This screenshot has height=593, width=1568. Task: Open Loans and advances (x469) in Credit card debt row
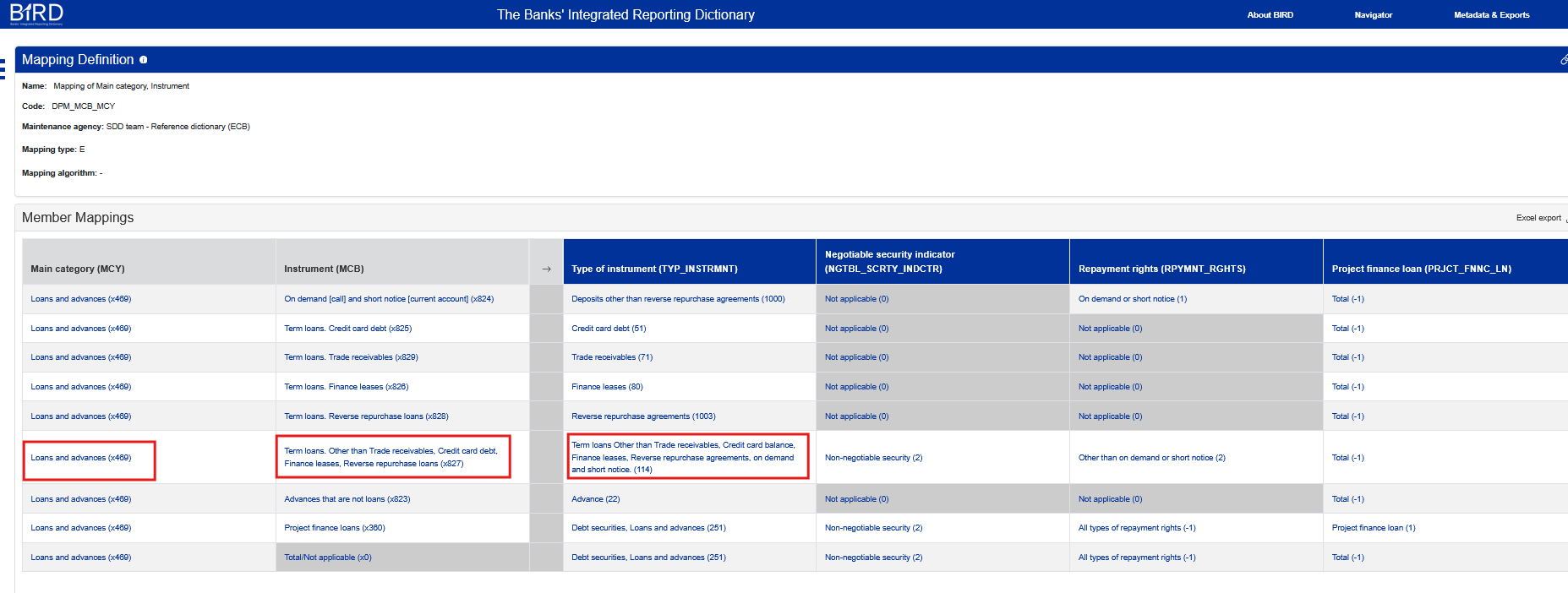coord(81,329)
